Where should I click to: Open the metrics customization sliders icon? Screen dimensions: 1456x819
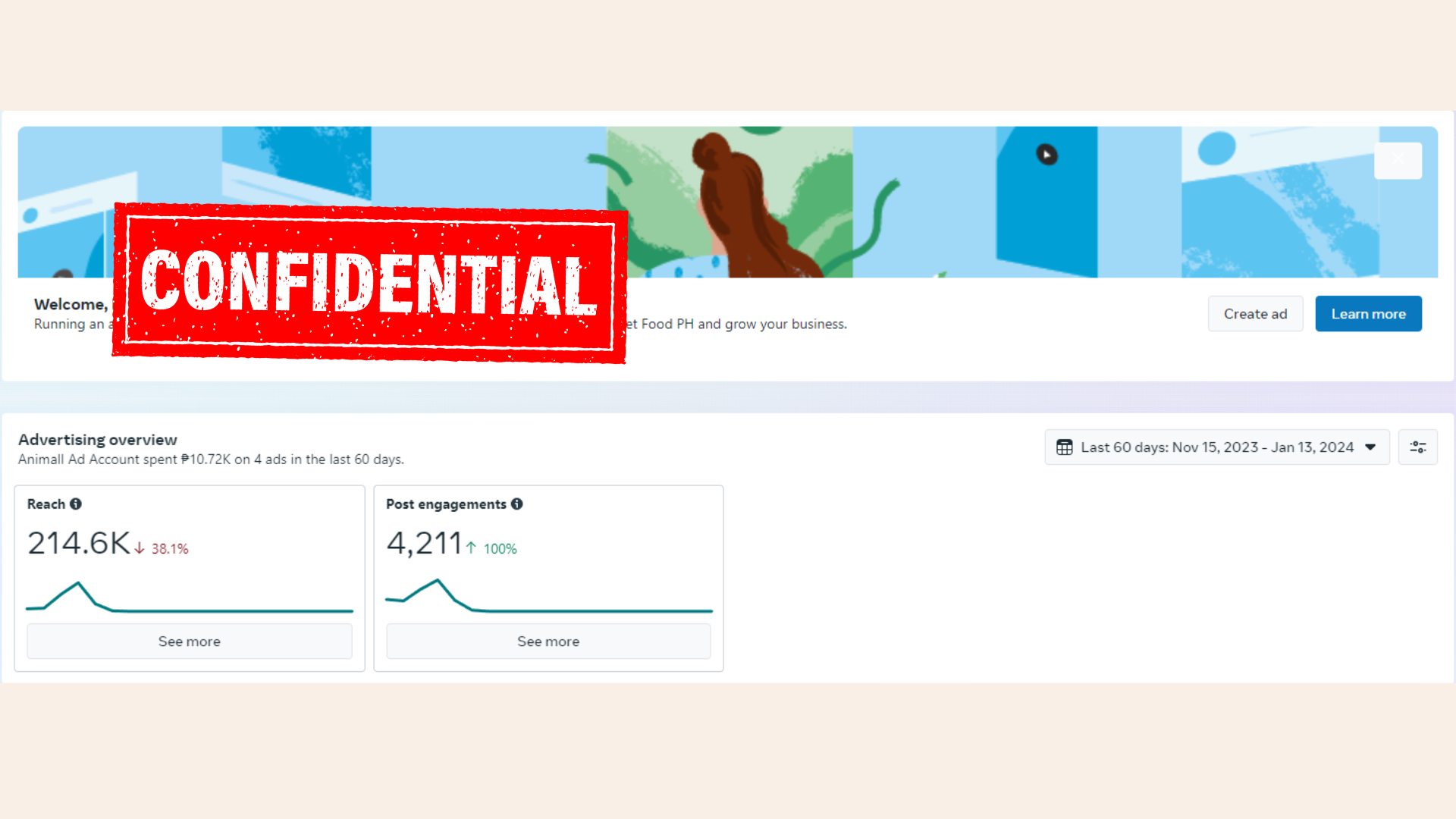pos(1417,447)
